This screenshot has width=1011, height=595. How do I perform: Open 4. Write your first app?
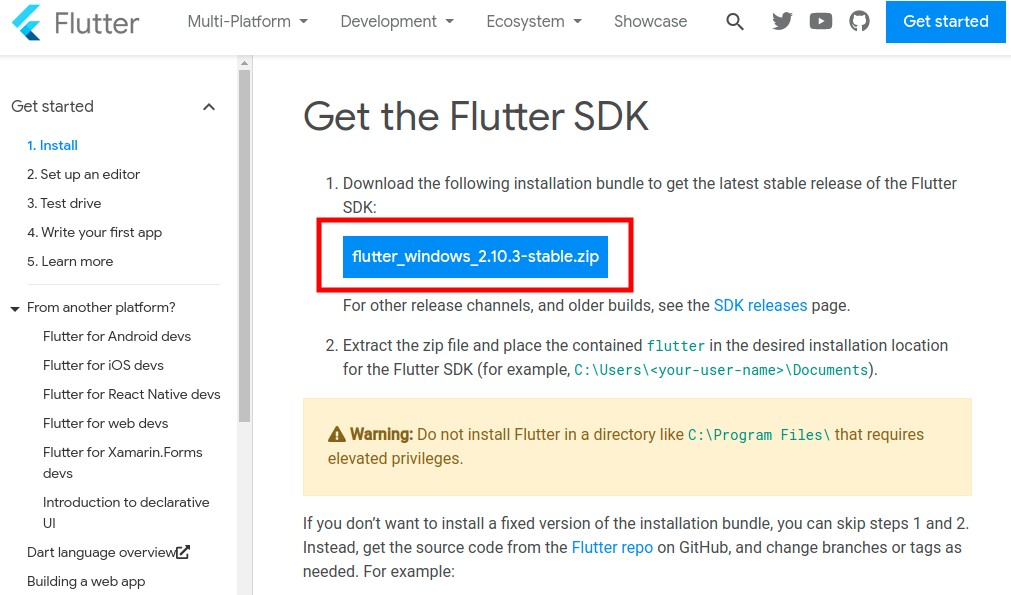(94, 232)
